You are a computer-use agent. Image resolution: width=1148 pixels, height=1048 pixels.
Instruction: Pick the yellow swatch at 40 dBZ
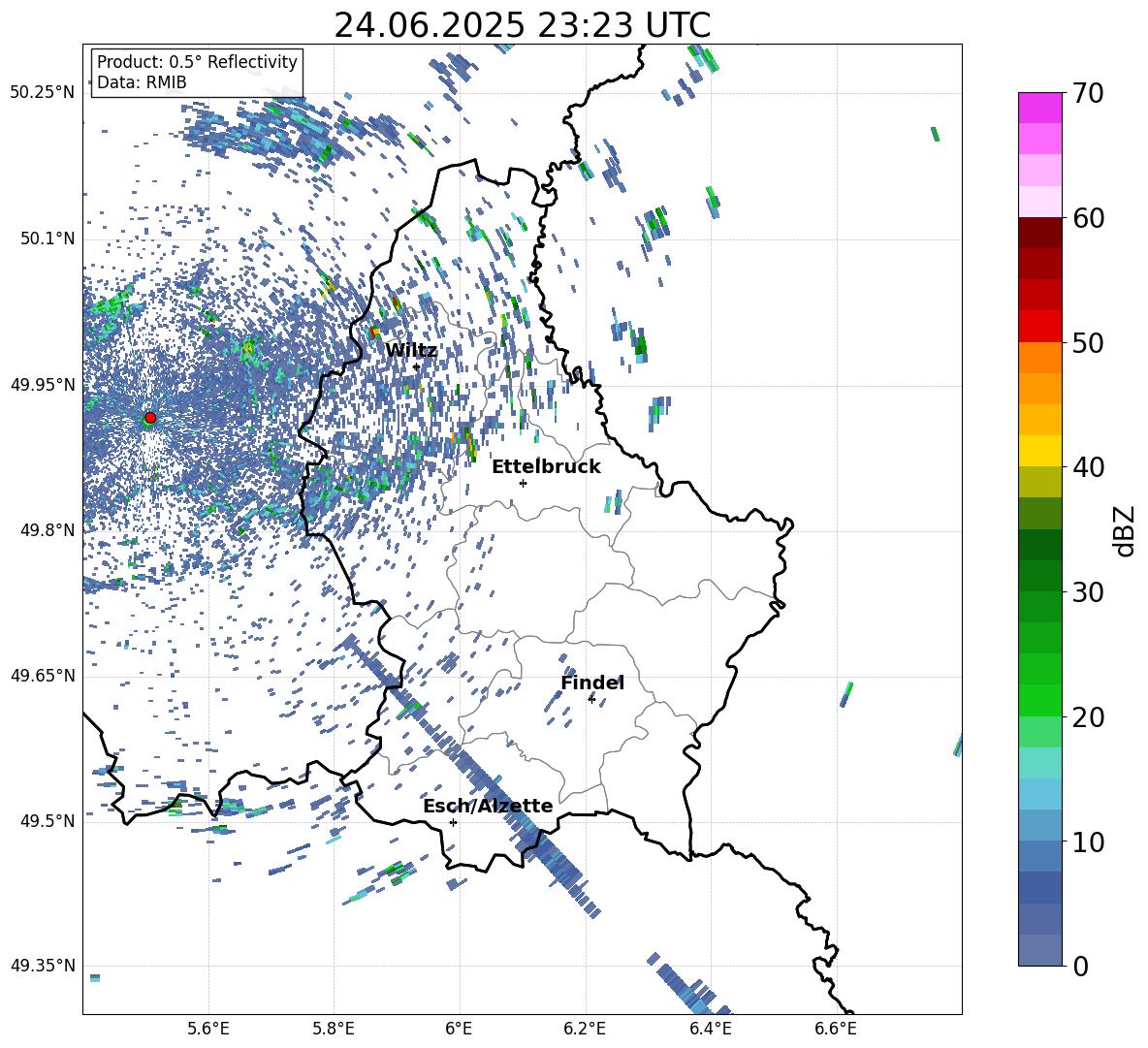point(1039,451)
